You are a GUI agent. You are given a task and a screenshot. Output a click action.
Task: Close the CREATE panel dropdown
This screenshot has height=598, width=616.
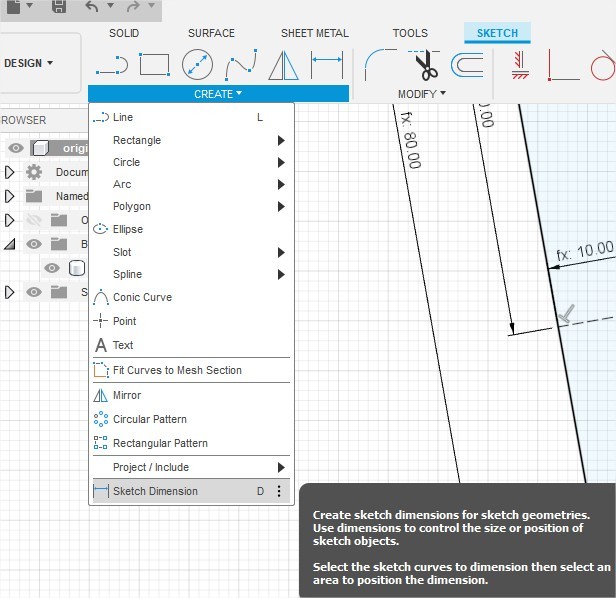[x=218, y=94]
